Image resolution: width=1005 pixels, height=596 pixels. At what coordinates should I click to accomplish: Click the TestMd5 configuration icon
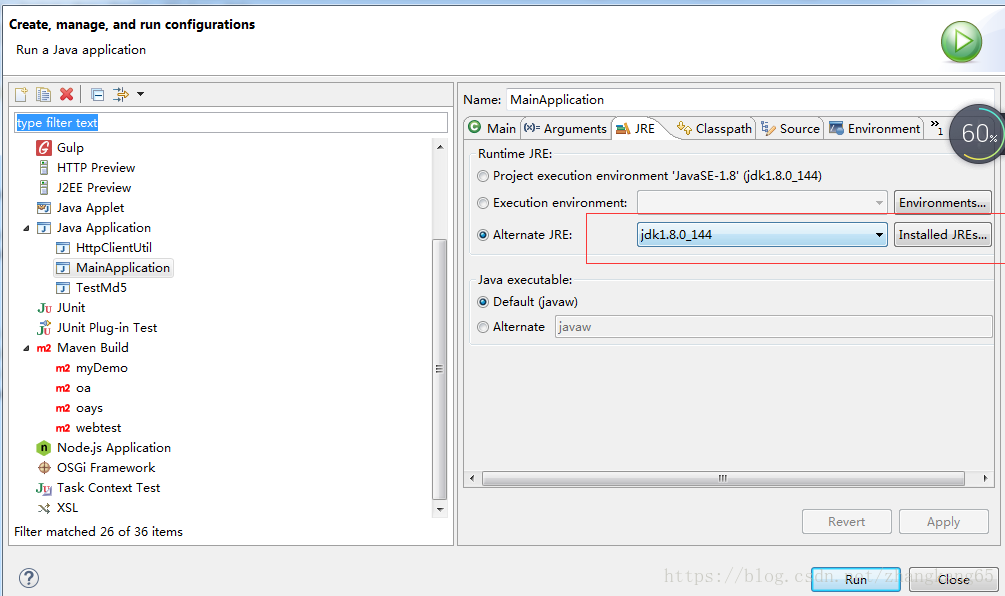click(x=63, y=288)
